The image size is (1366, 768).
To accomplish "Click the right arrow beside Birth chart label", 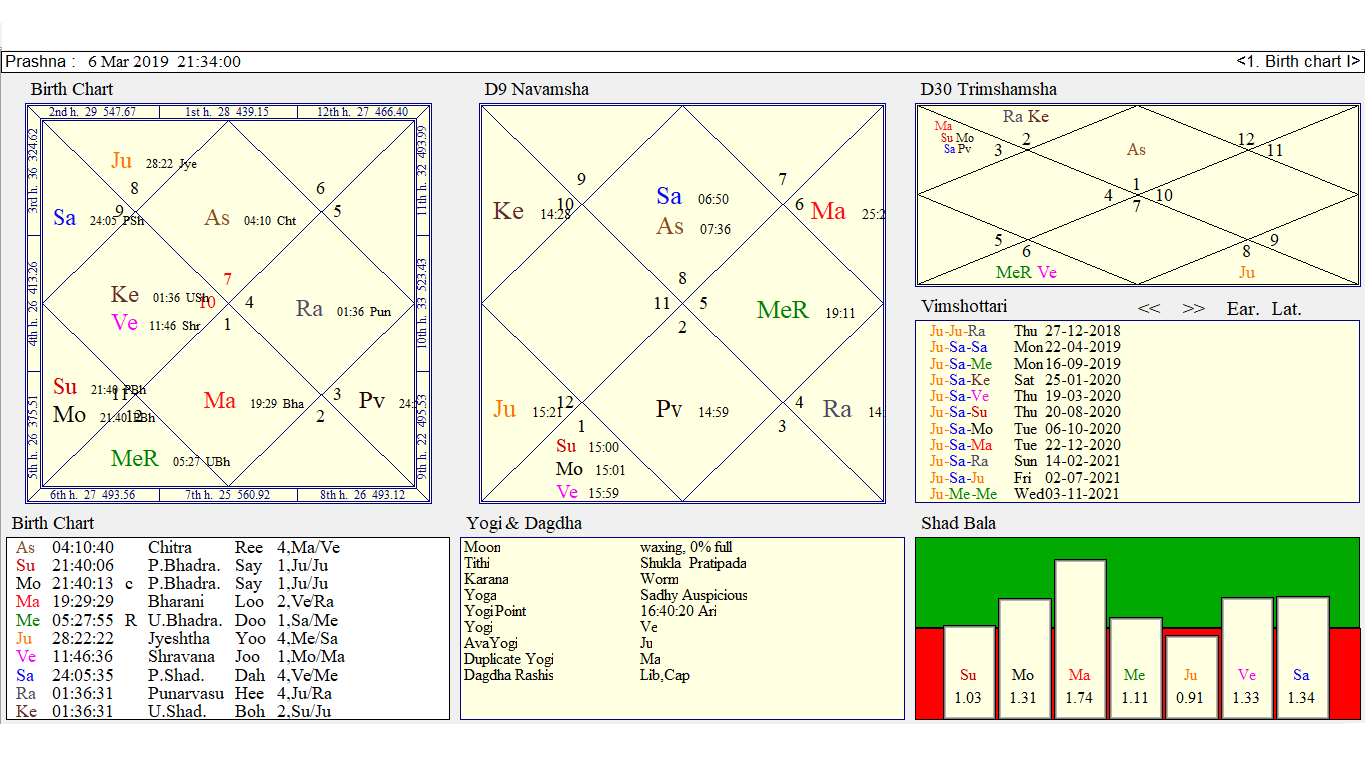I will 1354,61.
